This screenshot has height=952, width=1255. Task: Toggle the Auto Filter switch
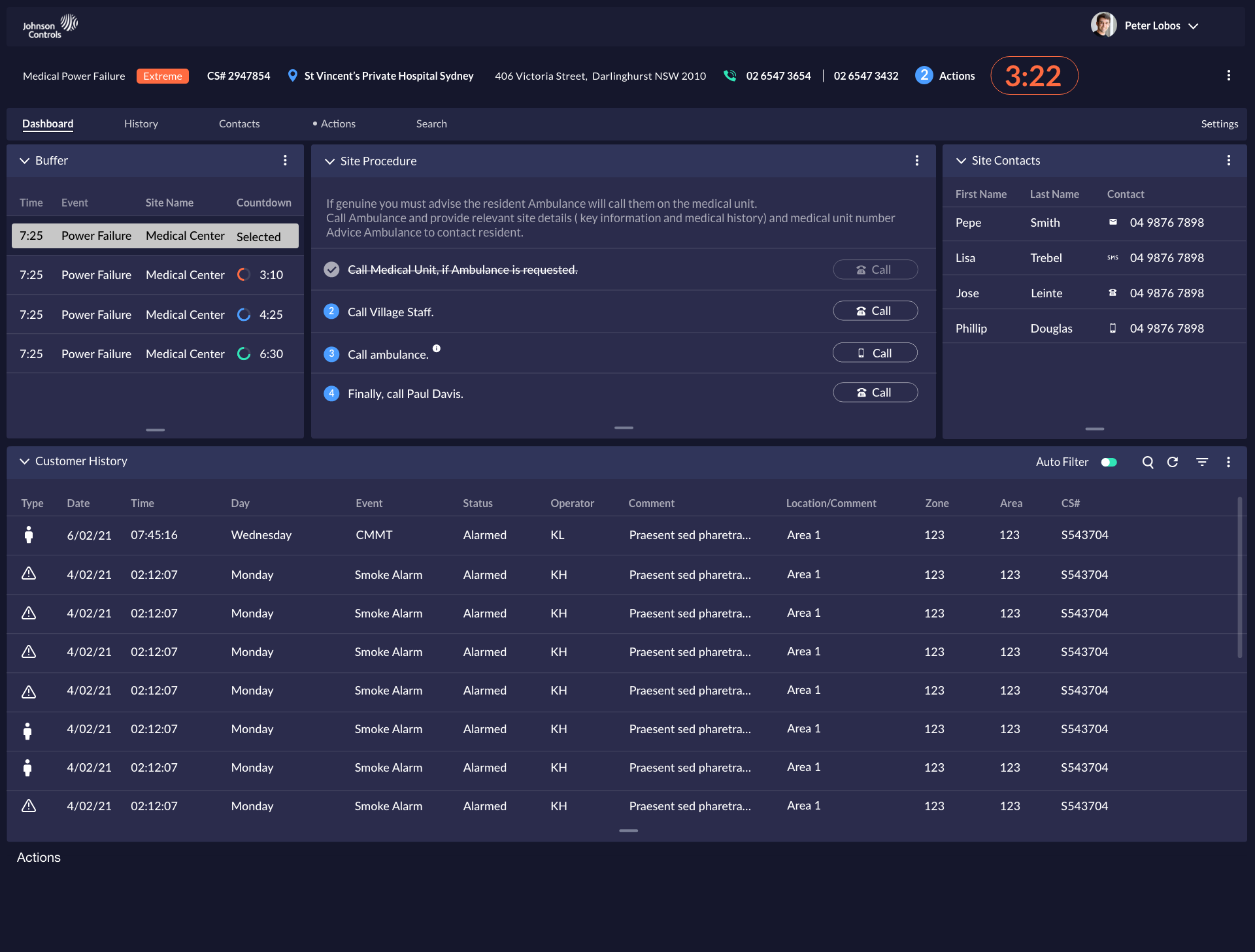point(1109,462)
